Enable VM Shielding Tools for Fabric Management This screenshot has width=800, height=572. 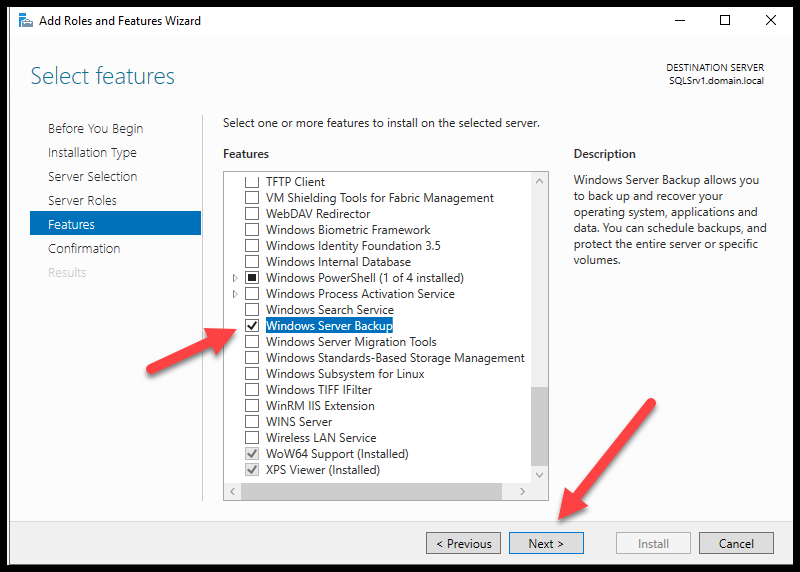(x=252, y=197)
